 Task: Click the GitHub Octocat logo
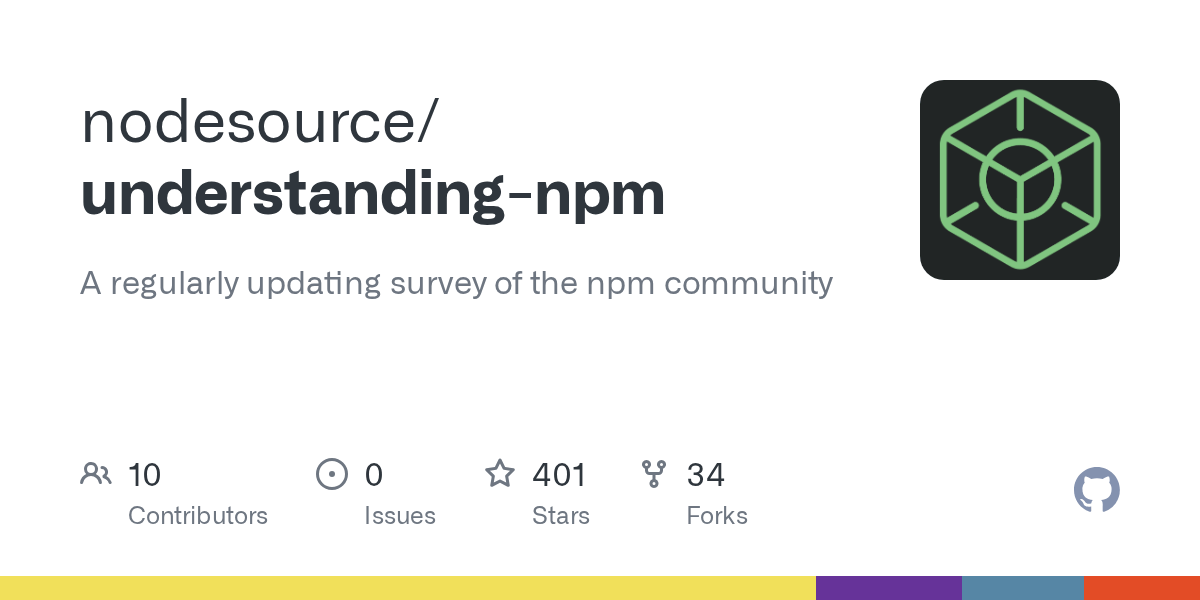click(x=1096, y=490)
